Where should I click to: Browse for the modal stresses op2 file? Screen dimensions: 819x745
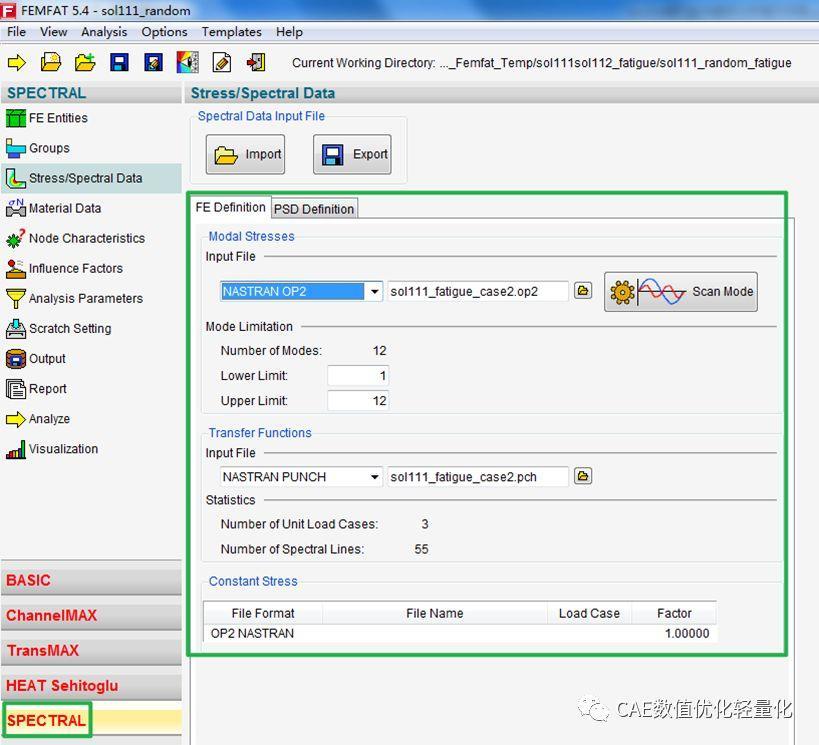[583, 291]
